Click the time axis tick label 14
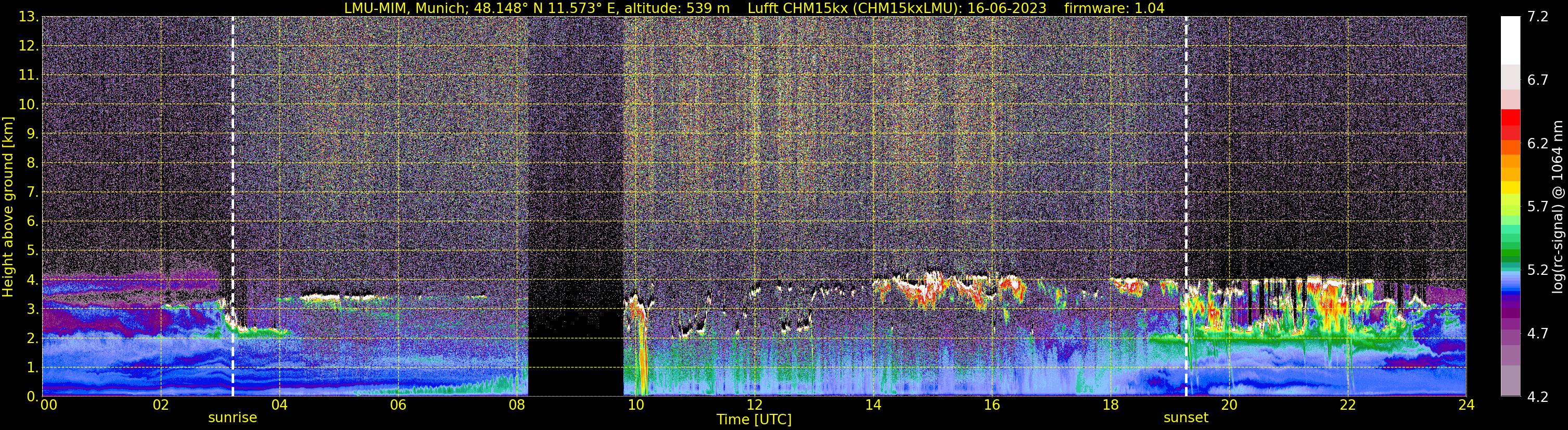This screenshot has height=430, width=1568. [873, 406]
